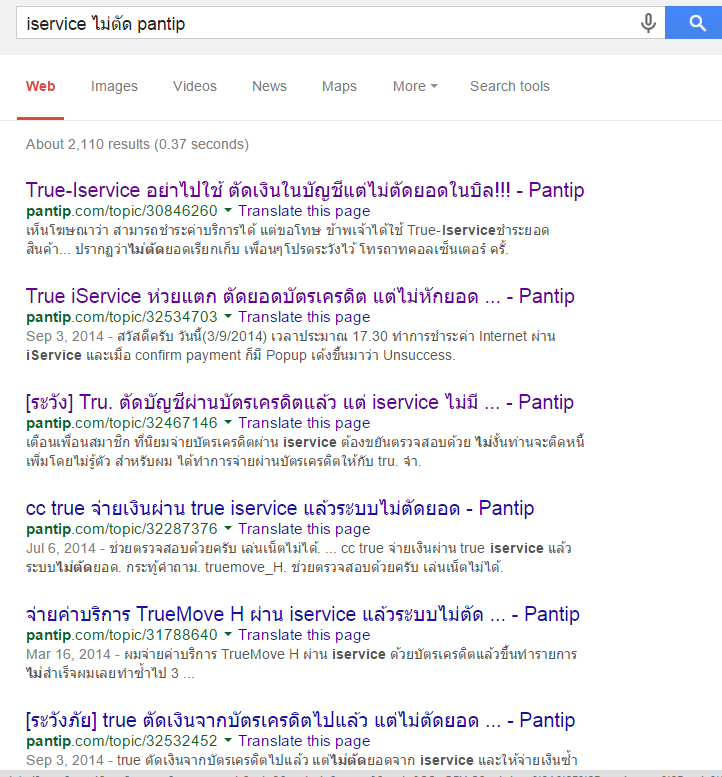This screenshot has height=777, width=722.
Task: Click the snippet starting Mar 16, 2014
Action: 301,664
